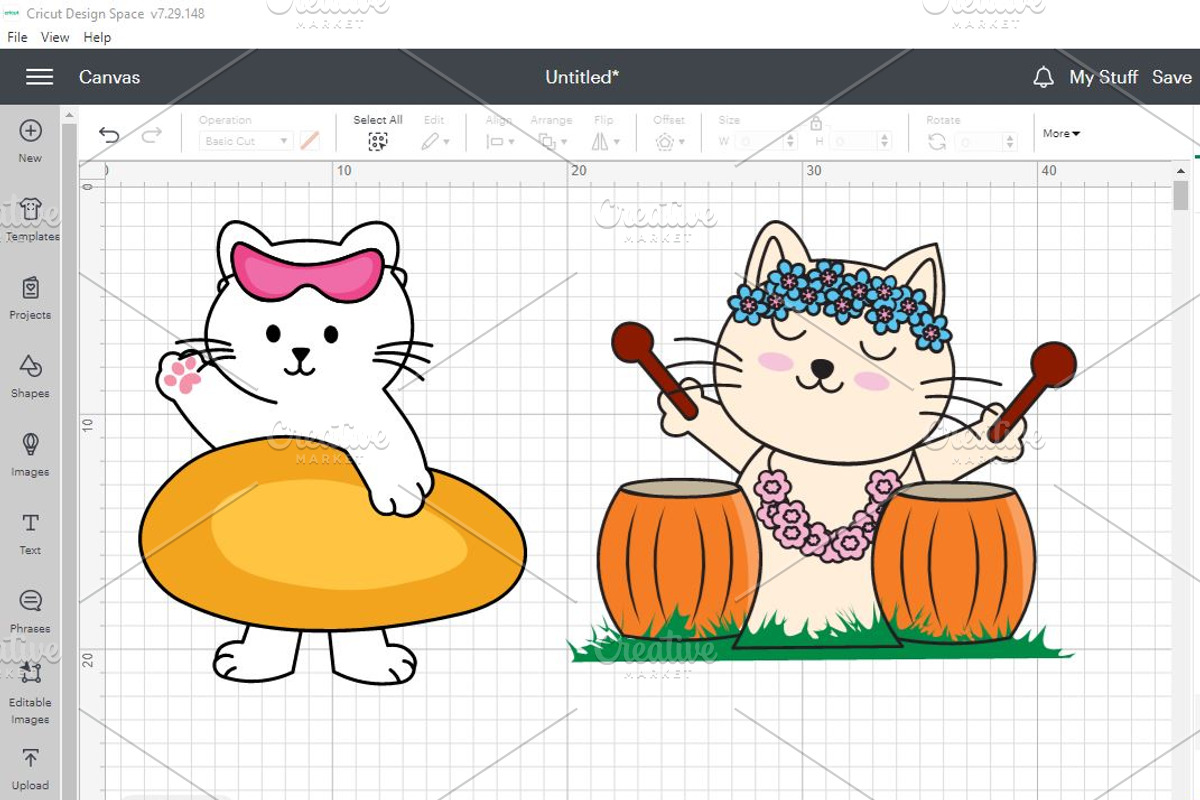The width and height of the screenshot is (1200, 800).
Task: Click the Size width field
Action: (x=761, y=142)
